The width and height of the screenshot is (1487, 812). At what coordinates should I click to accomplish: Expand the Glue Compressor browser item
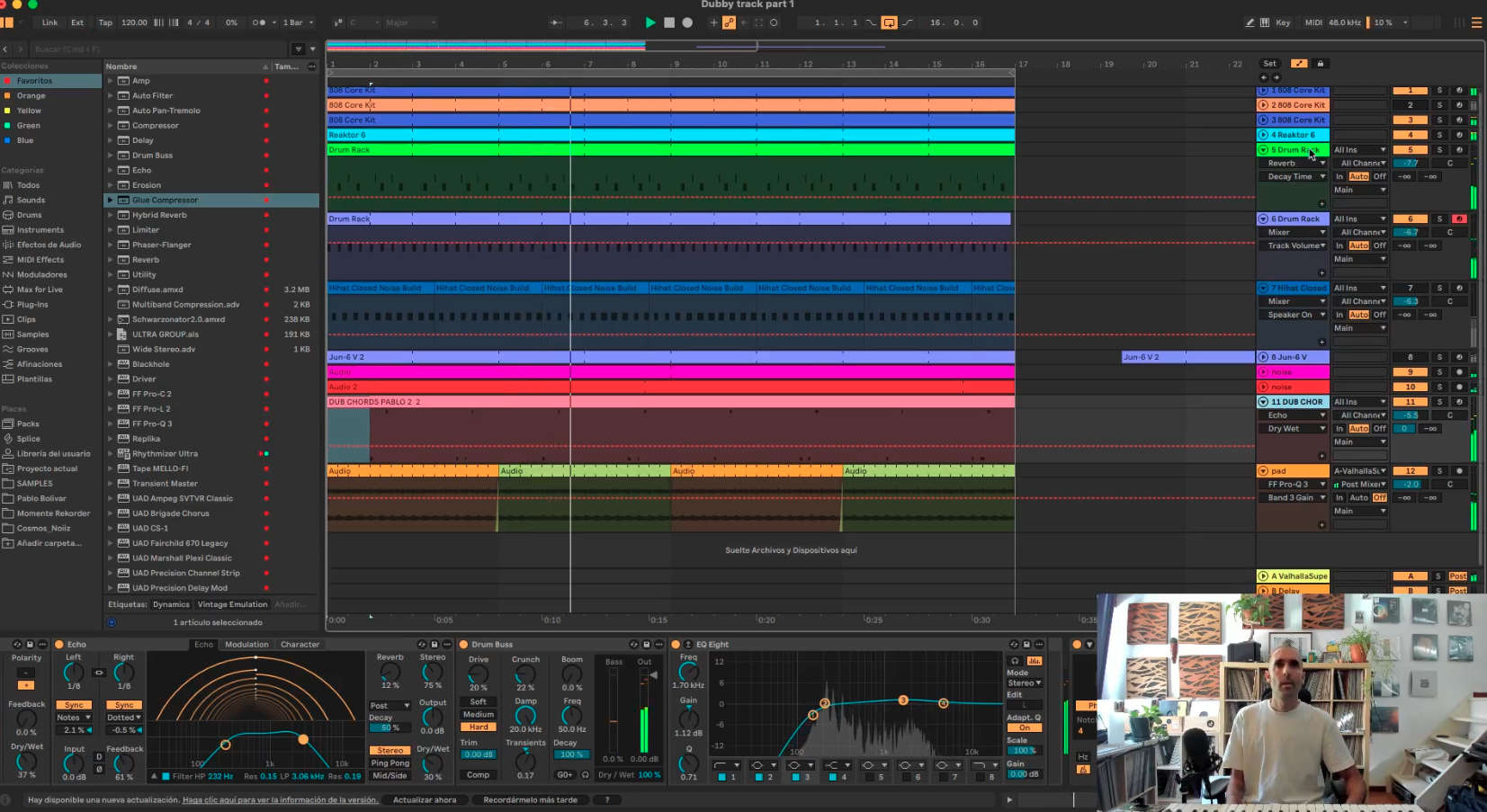111,201
